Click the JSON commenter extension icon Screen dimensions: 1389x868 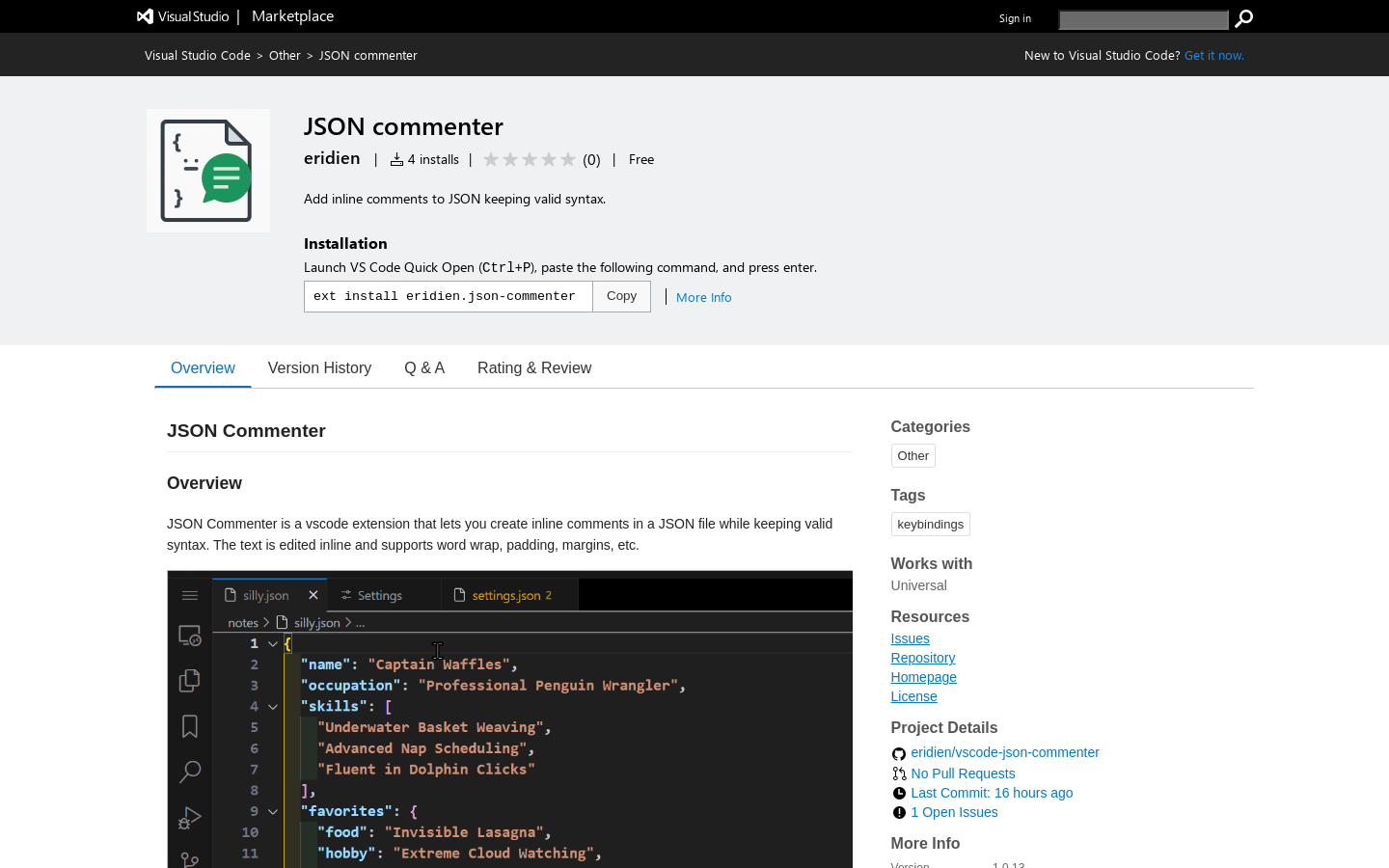[208, 171]
